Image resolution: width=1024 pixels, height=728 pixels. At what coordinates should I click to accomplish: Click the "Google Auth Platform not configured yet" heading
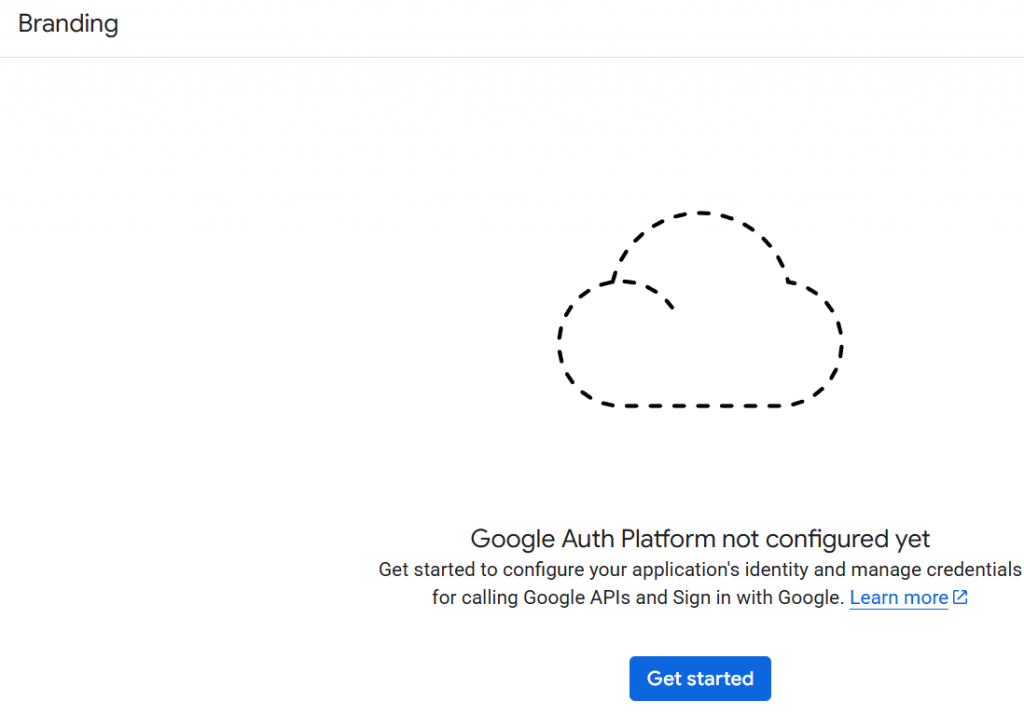[700, 539]
